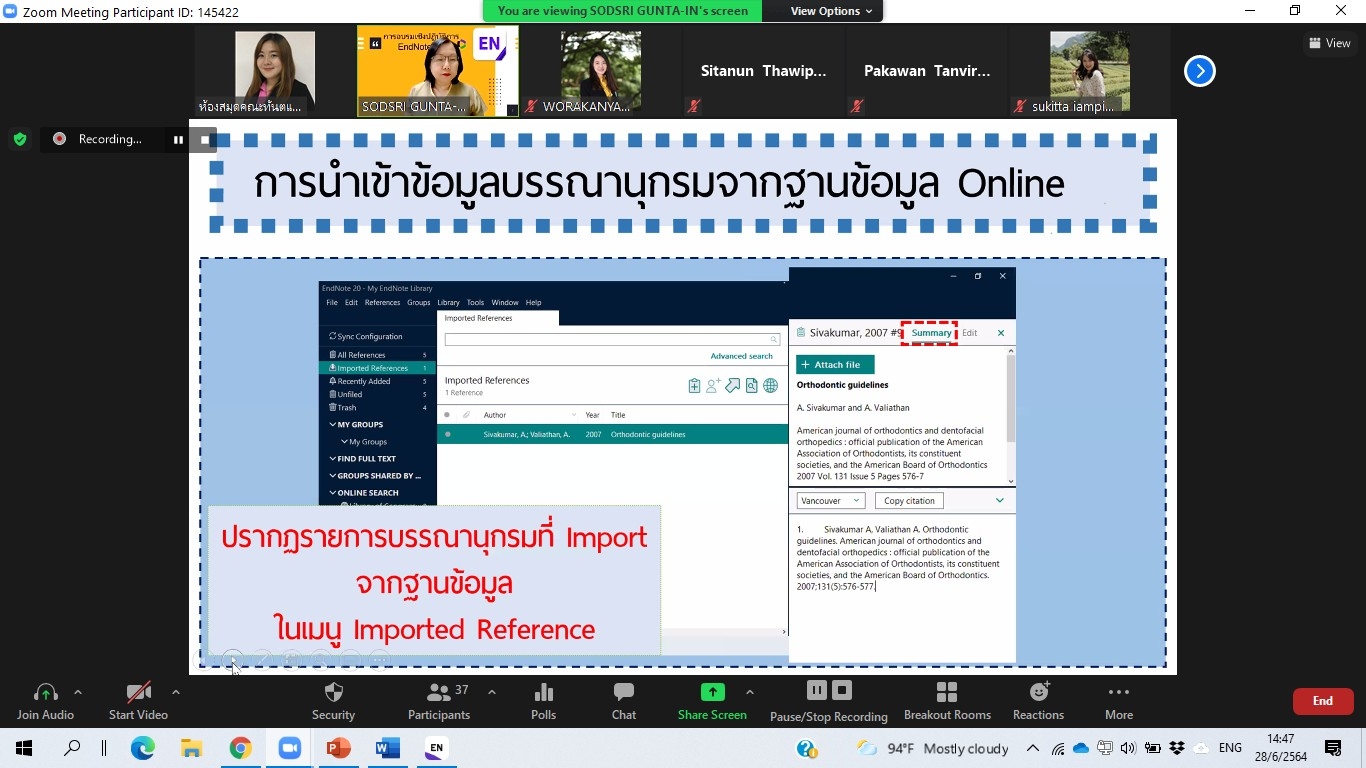Switch layout using View button
Image resolution: width=1366 pixels, height=768 pixels.
click(x=1329, y=43)
